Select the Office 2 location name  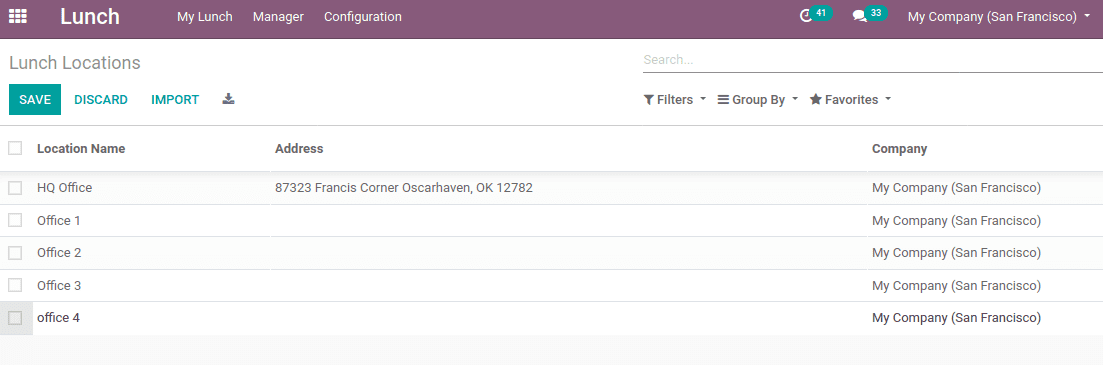[x=59, y=252]
